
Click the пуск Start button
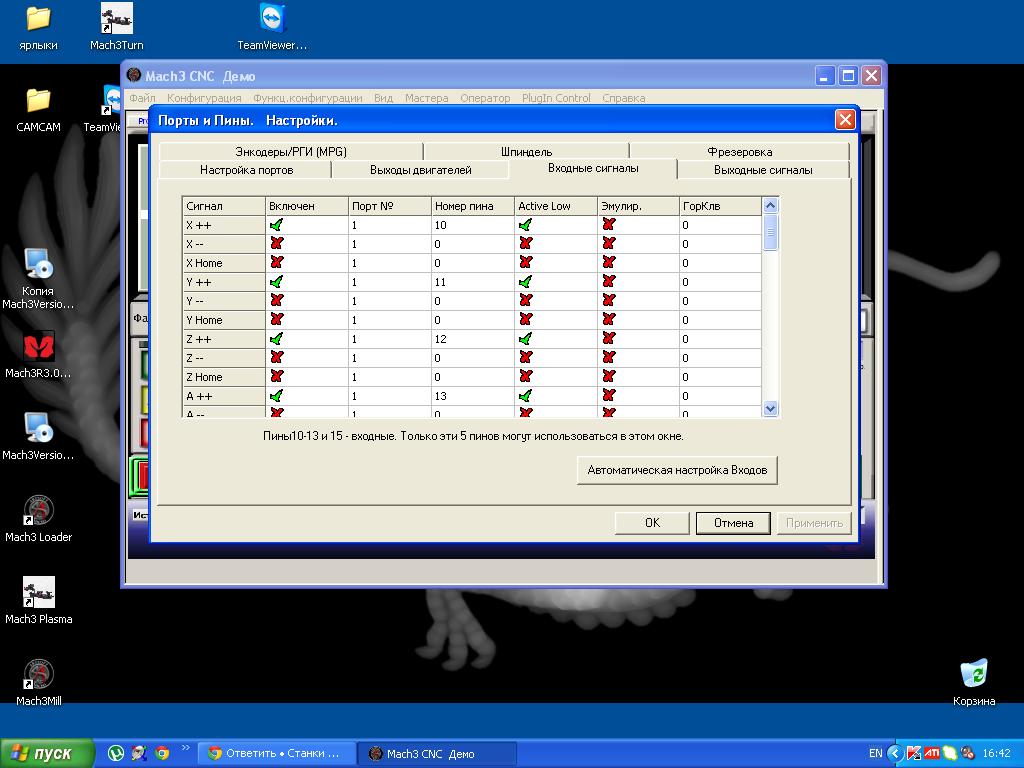tap(47, 754)
